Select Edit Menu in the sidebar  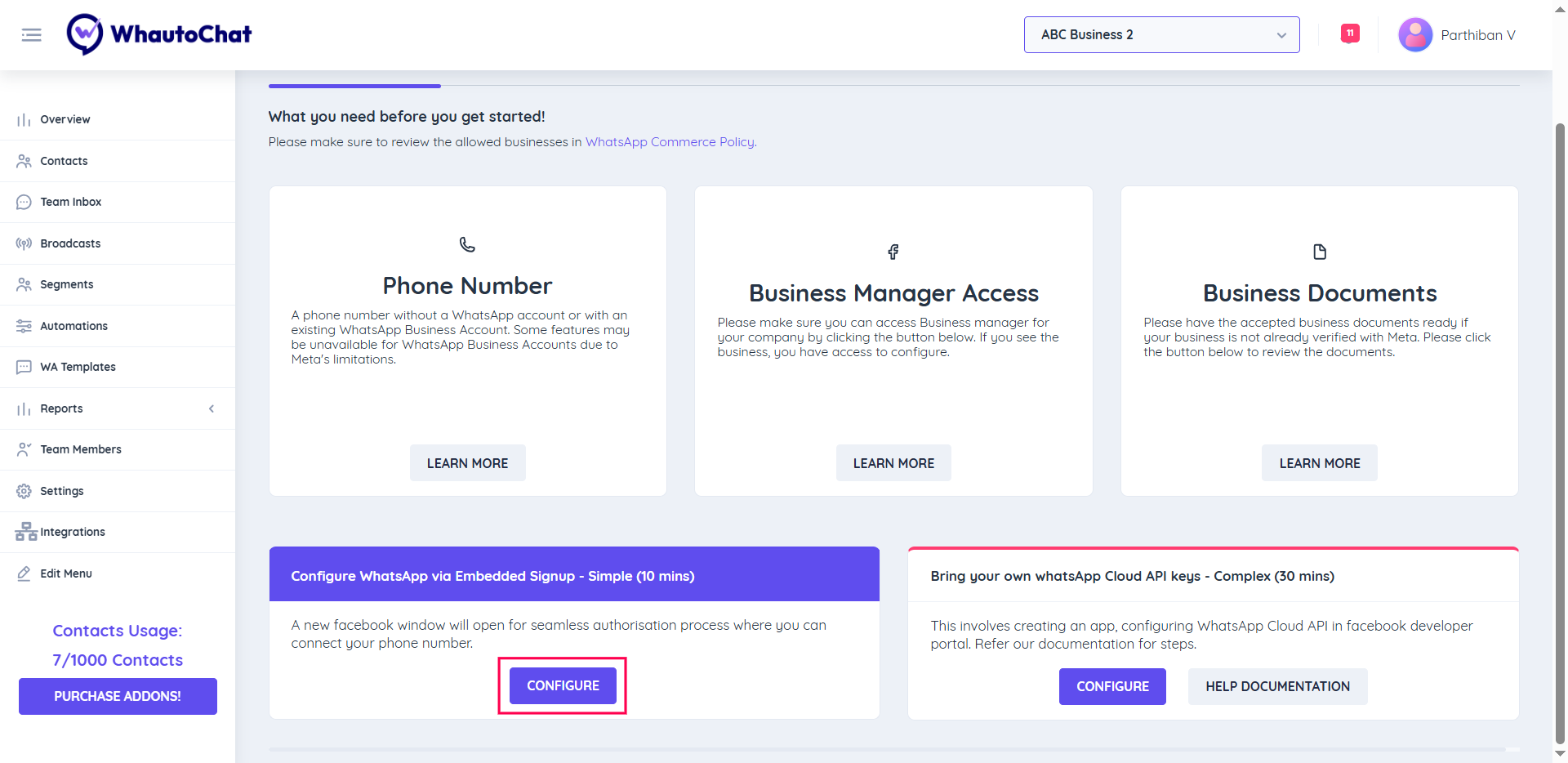pos(118,573)
